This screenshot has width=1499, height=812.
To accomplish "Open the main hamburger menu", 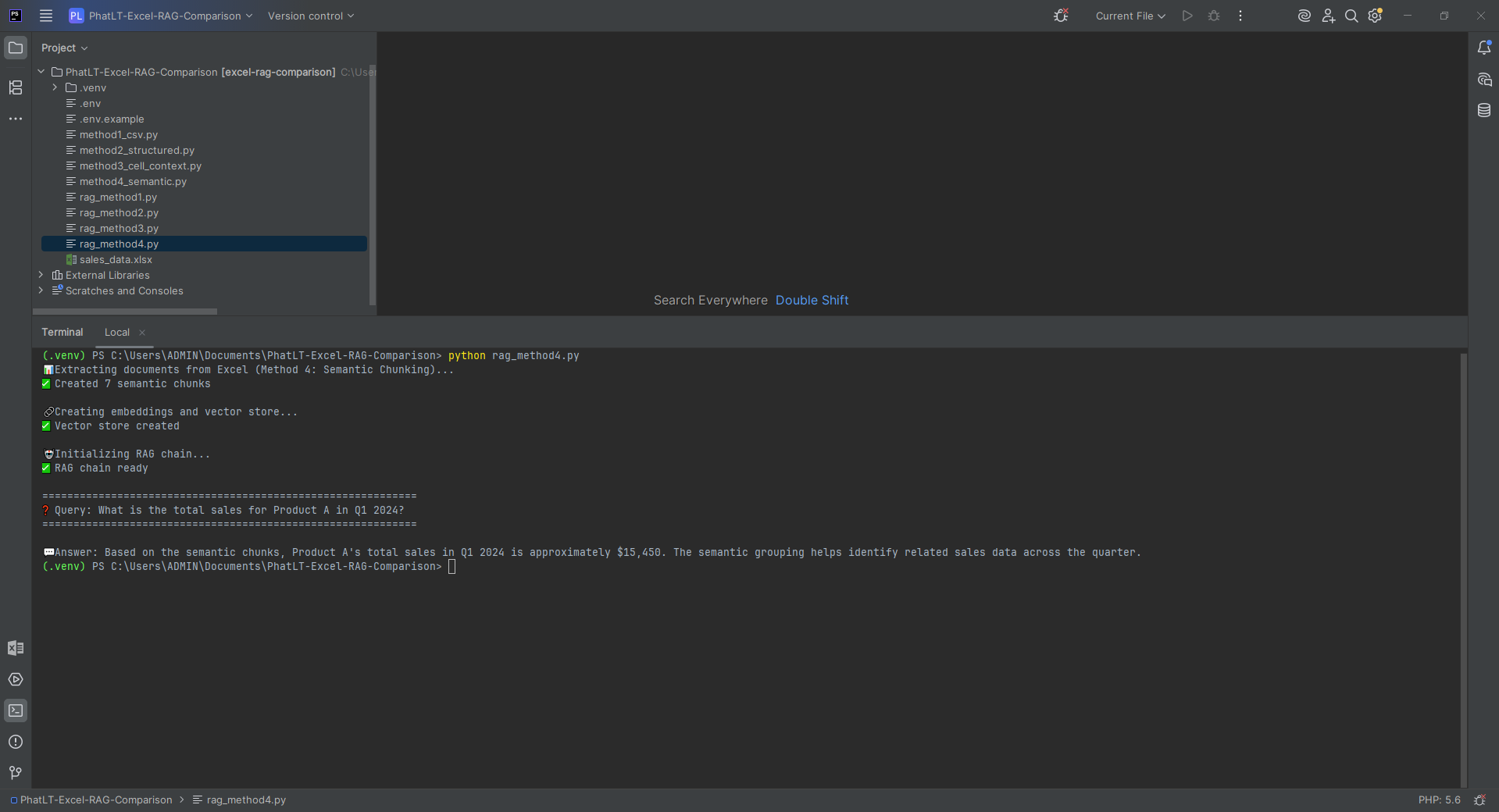I will (x=45, y=16).
